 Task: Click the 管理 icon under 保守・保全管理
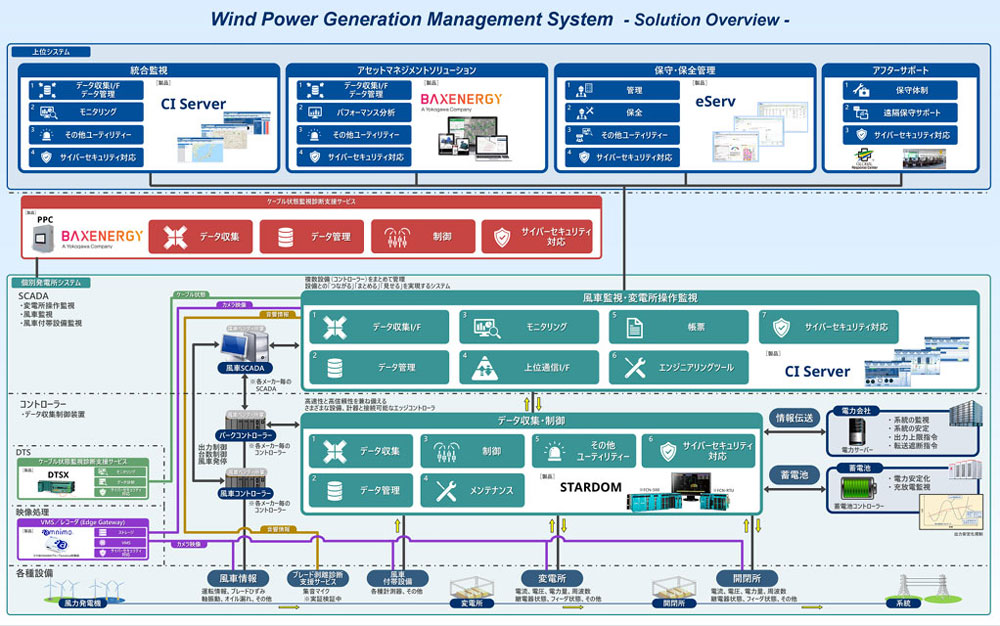(x=584, y=91)
